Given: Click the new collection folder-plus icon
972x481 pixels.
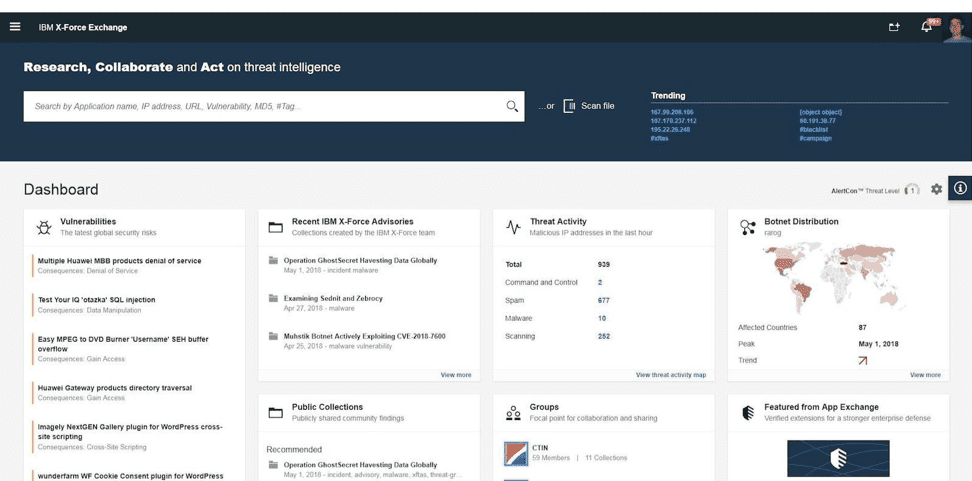Looking at the screenshot, I should 894,27.
